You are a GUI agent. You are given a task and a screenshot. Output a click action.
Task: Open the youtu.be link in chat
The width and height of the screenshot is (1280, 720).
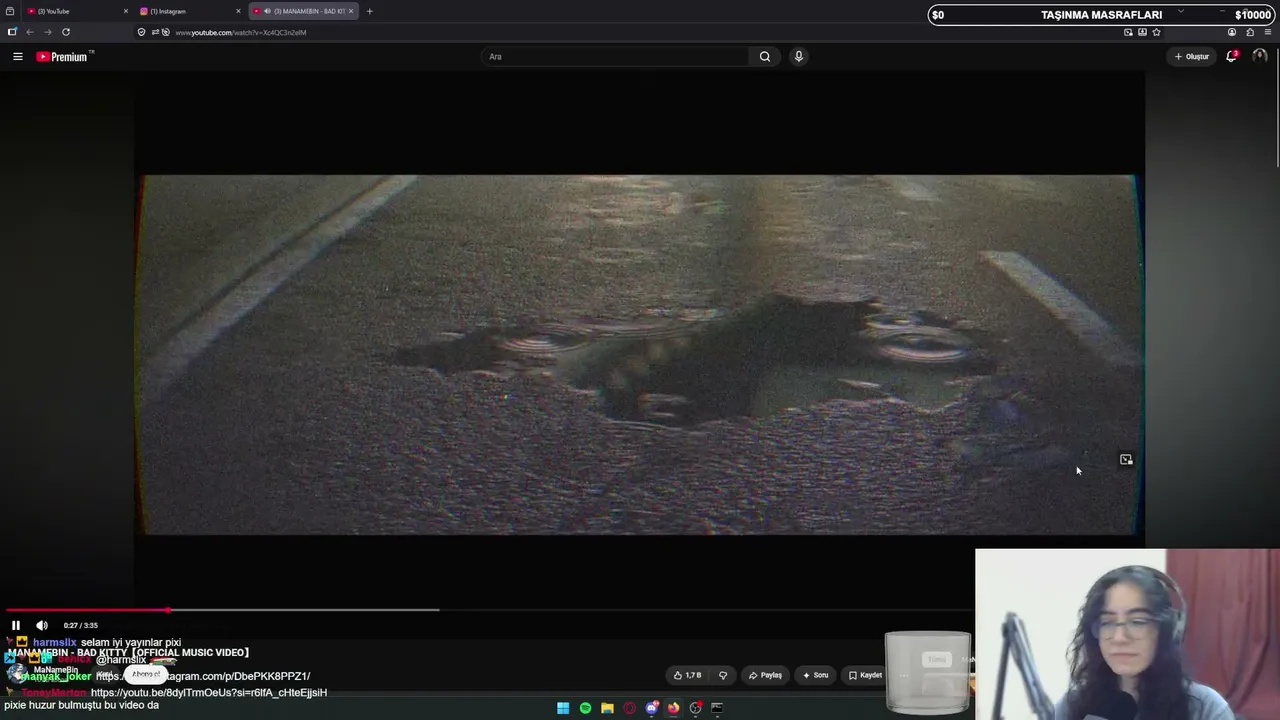coord(209,692)
